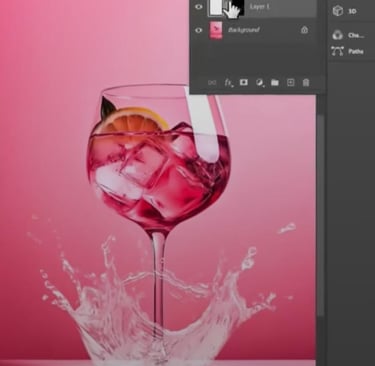
Task: Click the Layer 1 name label
Action: (x=260, y=7)
